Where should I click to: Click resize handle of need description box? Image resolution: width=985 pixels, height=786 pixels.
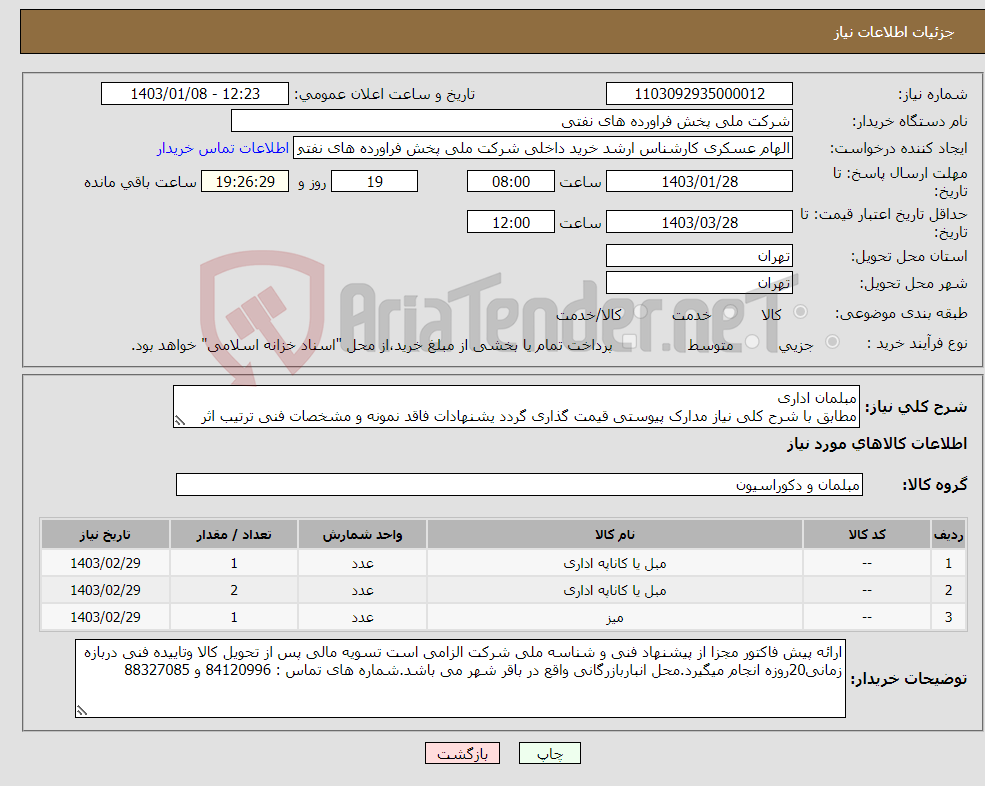180,421
